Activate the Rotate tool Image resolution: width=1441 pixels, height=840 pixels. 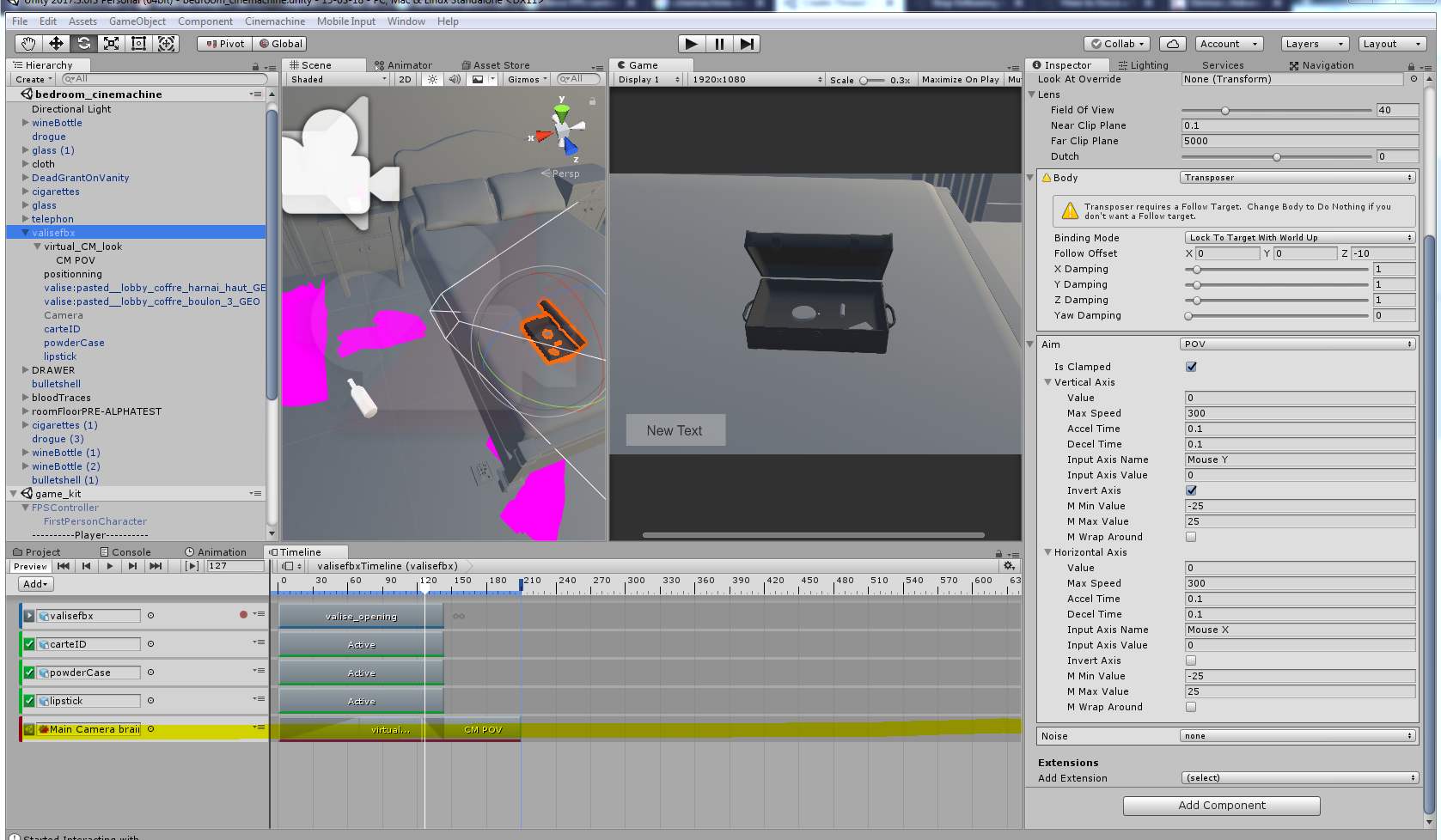(82, 43)
